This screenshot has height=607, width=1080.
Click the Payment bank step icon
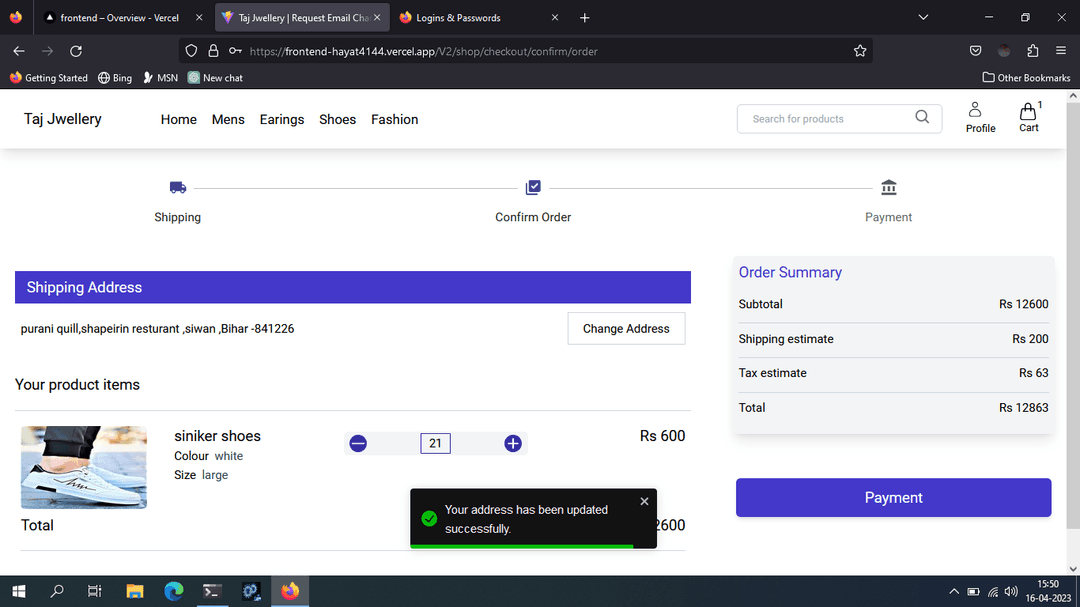tap(889, 187)
